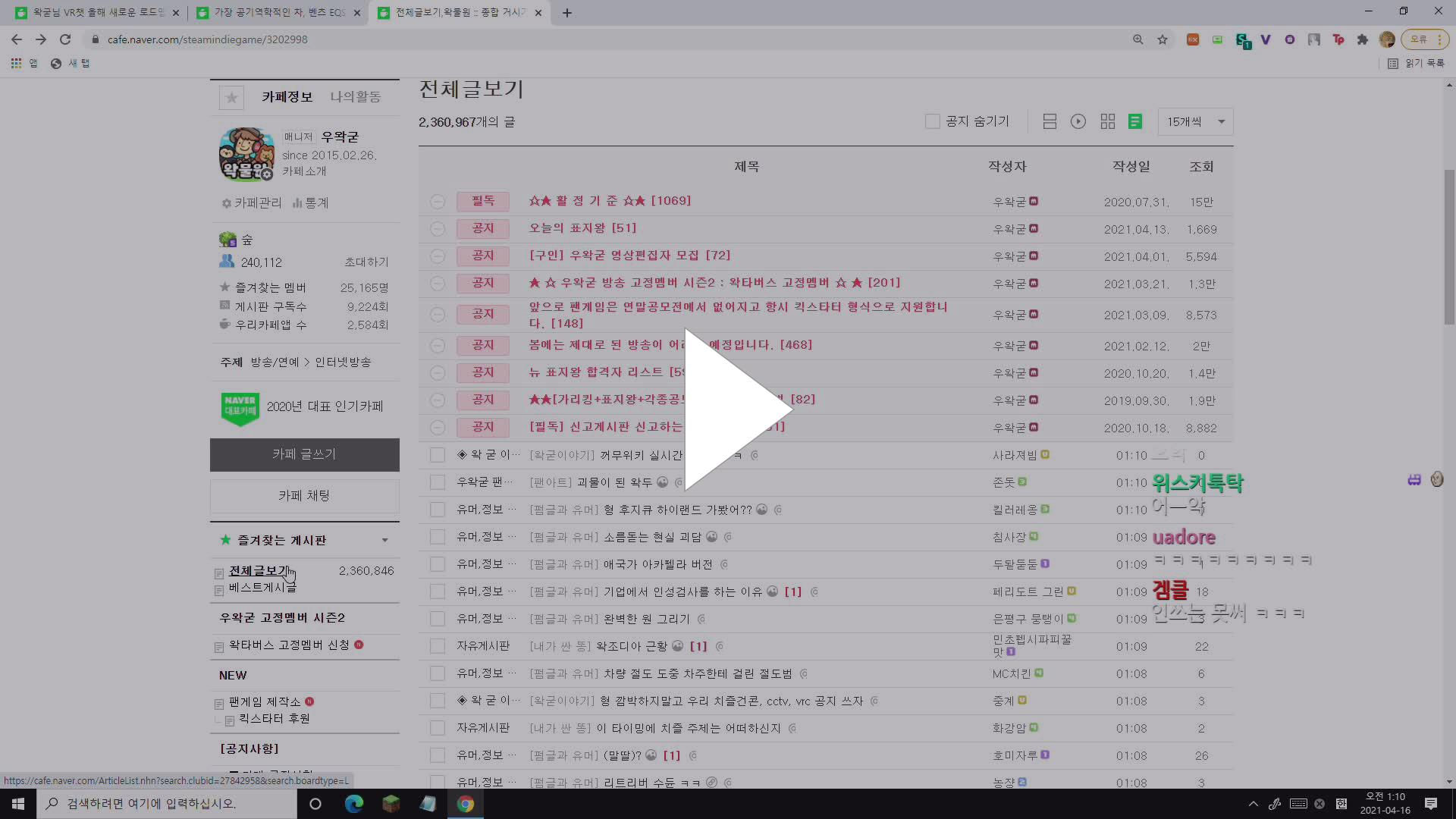1456x819 pixels.
Task: Open the 팬게임 제작소 board
Action: pyautogui.click(x=265, y=702)
